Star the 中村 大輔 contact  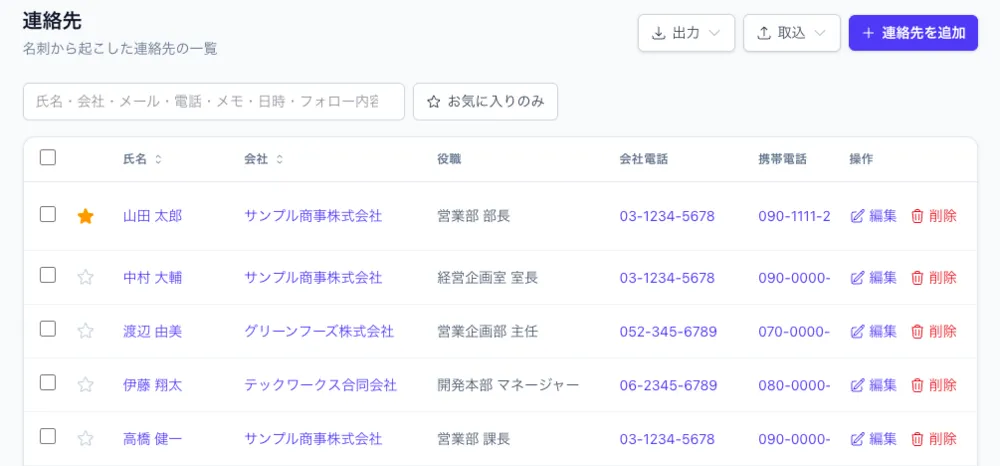[85, 277]
